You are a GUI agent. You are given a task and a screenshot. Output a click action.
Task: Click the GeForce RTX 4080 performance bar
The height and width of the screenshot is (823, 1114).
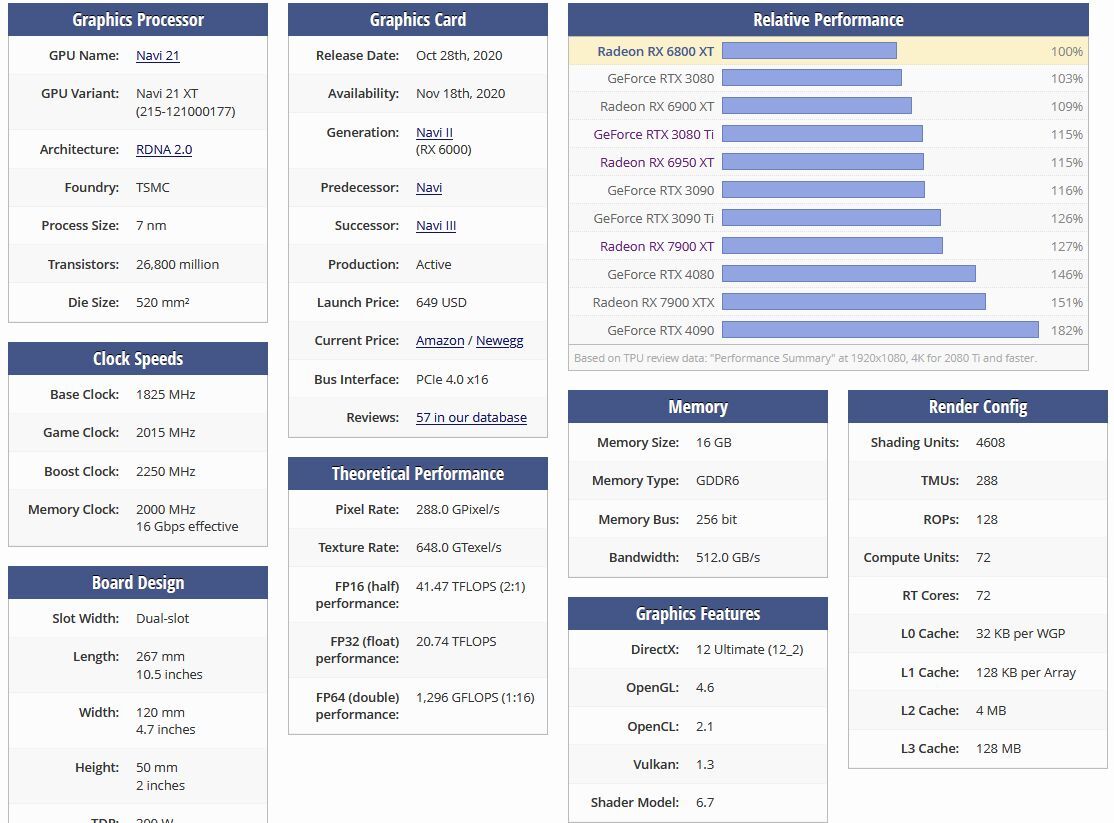pyautogui.click(x=849, y=274)
